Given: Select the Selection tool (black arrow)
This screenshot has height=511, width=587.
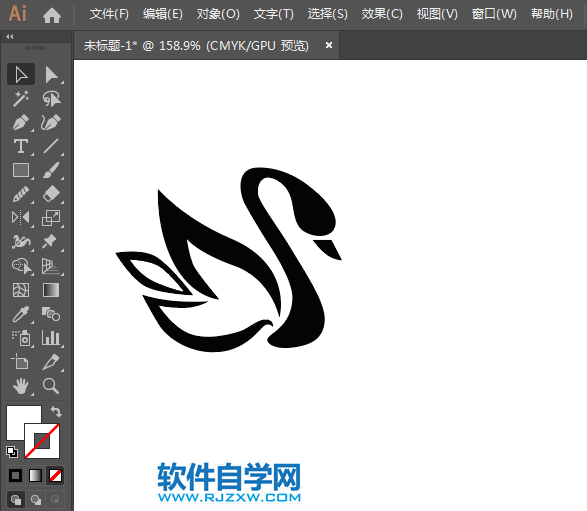Looking at the screenshot, I should pos(21,74).
